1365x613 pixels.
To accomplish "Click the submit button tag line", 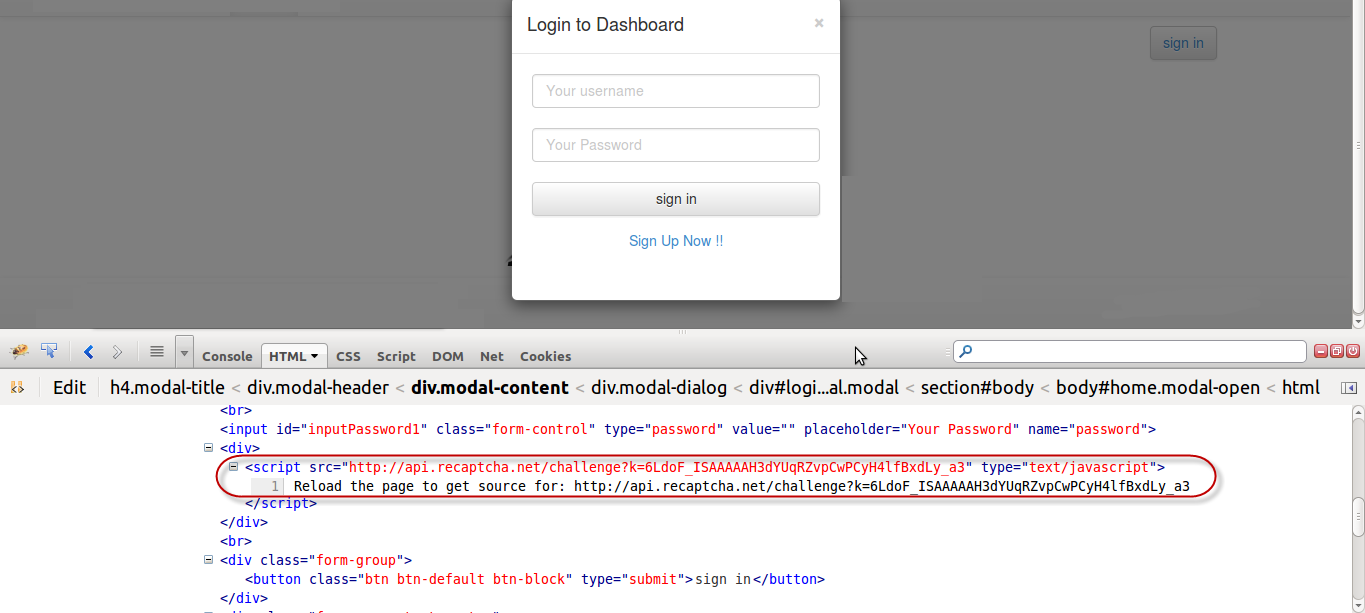I will click(x=535, y=579).
